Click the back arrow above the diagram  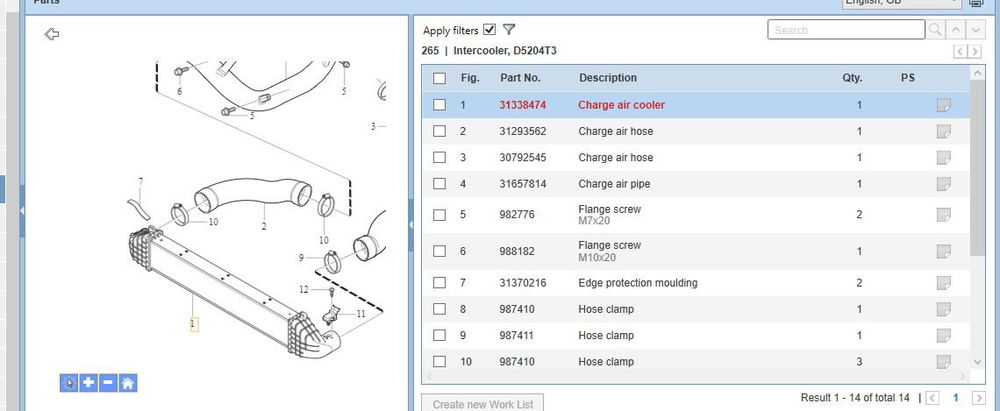click(53, 35)
